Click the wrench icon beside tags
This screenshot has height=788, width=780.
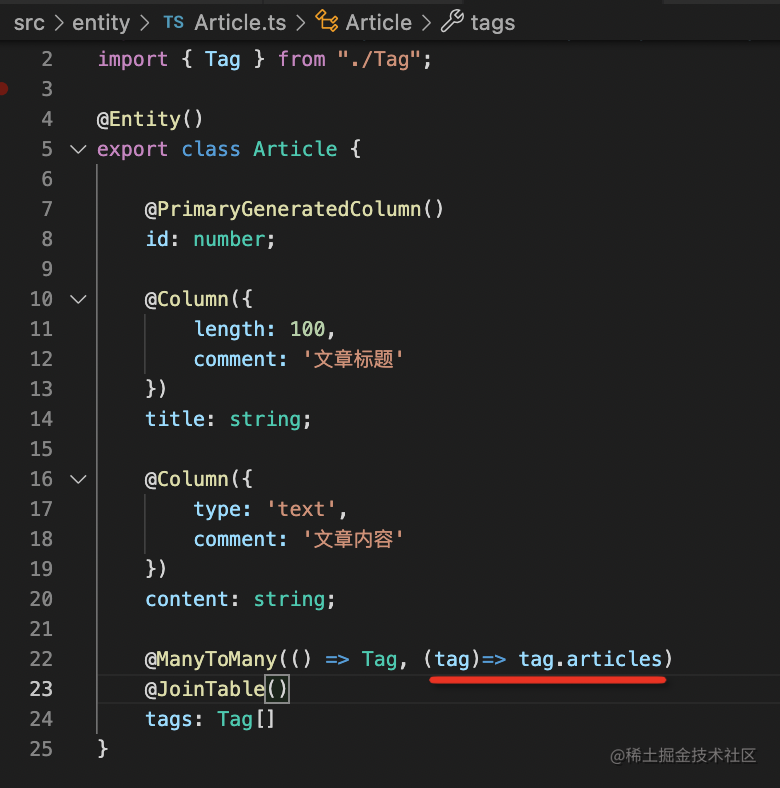pyautogui.click(x=451, y=22)
